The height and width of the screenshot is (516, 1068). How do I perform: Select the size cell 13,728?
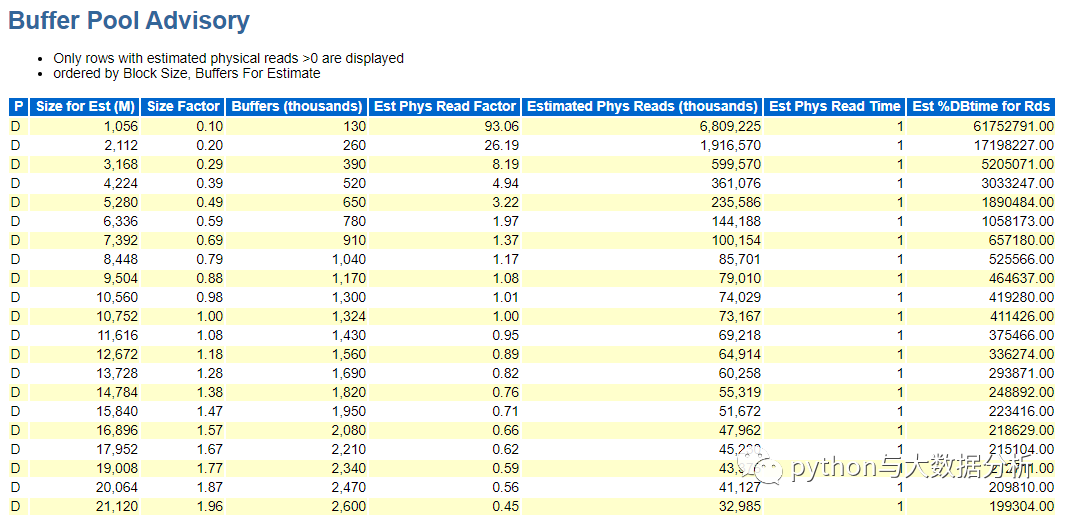pos(119,374)
